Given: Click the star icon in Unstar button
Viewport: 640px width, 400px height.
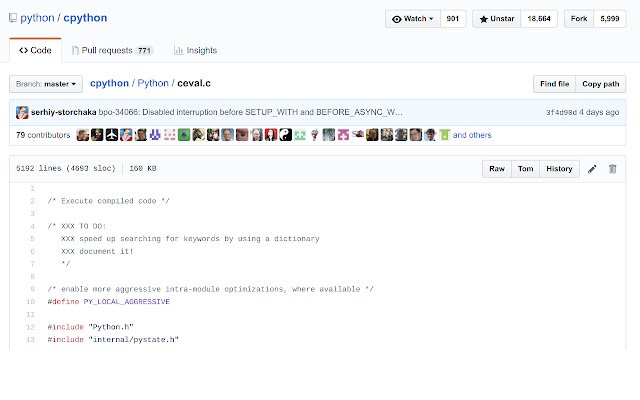Looking at the screenshot, I should coord(484,19).
